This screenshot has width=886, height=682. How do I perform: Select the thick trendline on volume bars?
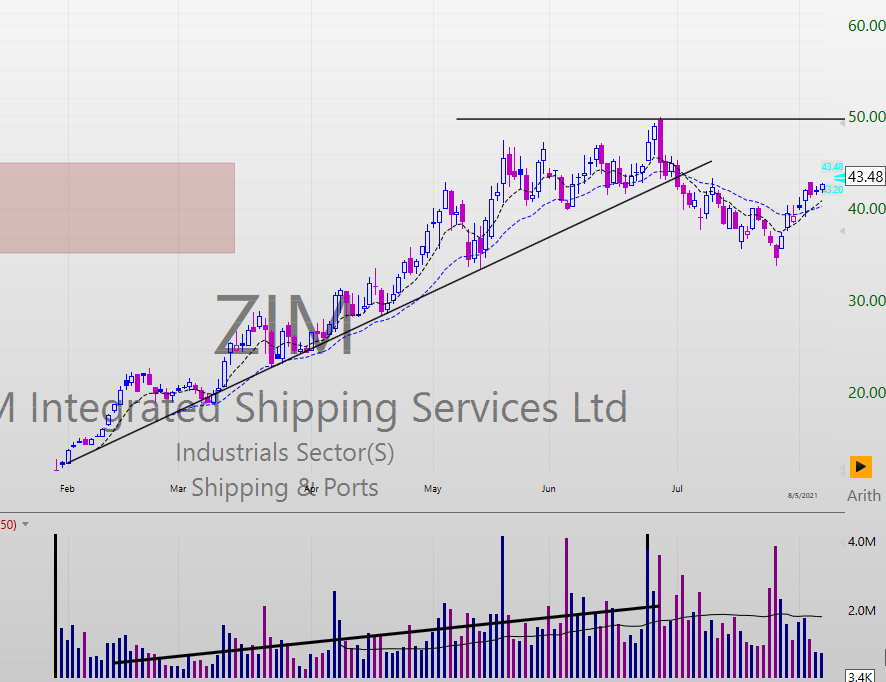pyautogui.click(x=386, y=635)
